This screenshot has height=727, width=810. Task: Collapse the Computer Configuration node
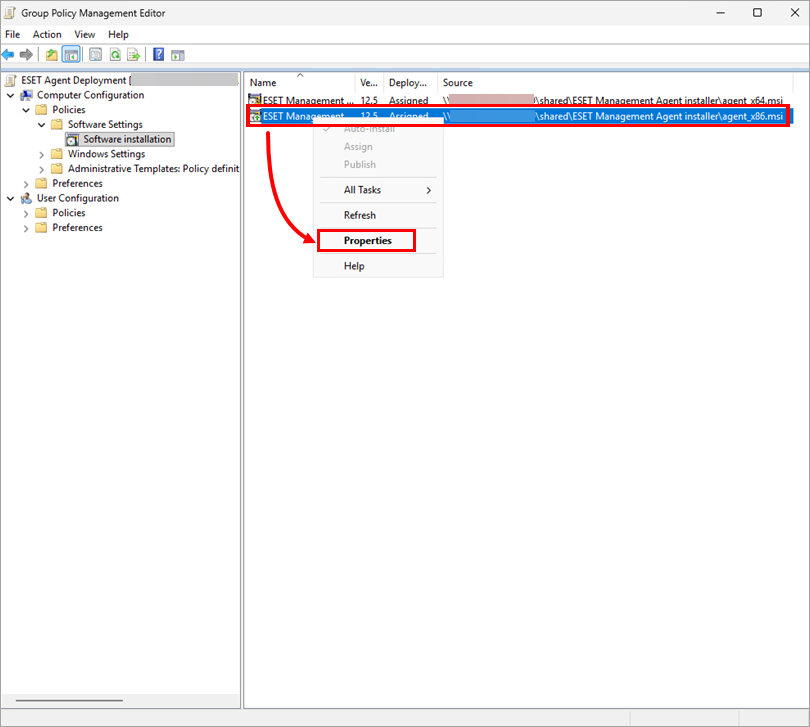point(12,95)
